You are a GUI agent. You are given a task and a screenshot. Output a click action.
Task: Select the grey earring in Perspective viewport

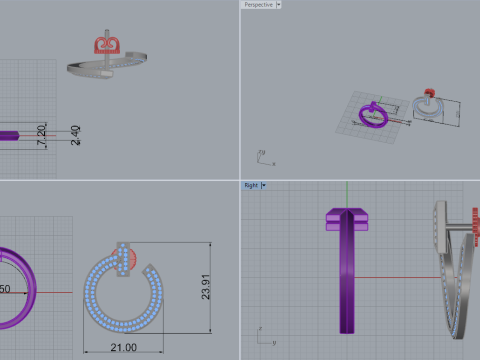coord(428,106)
